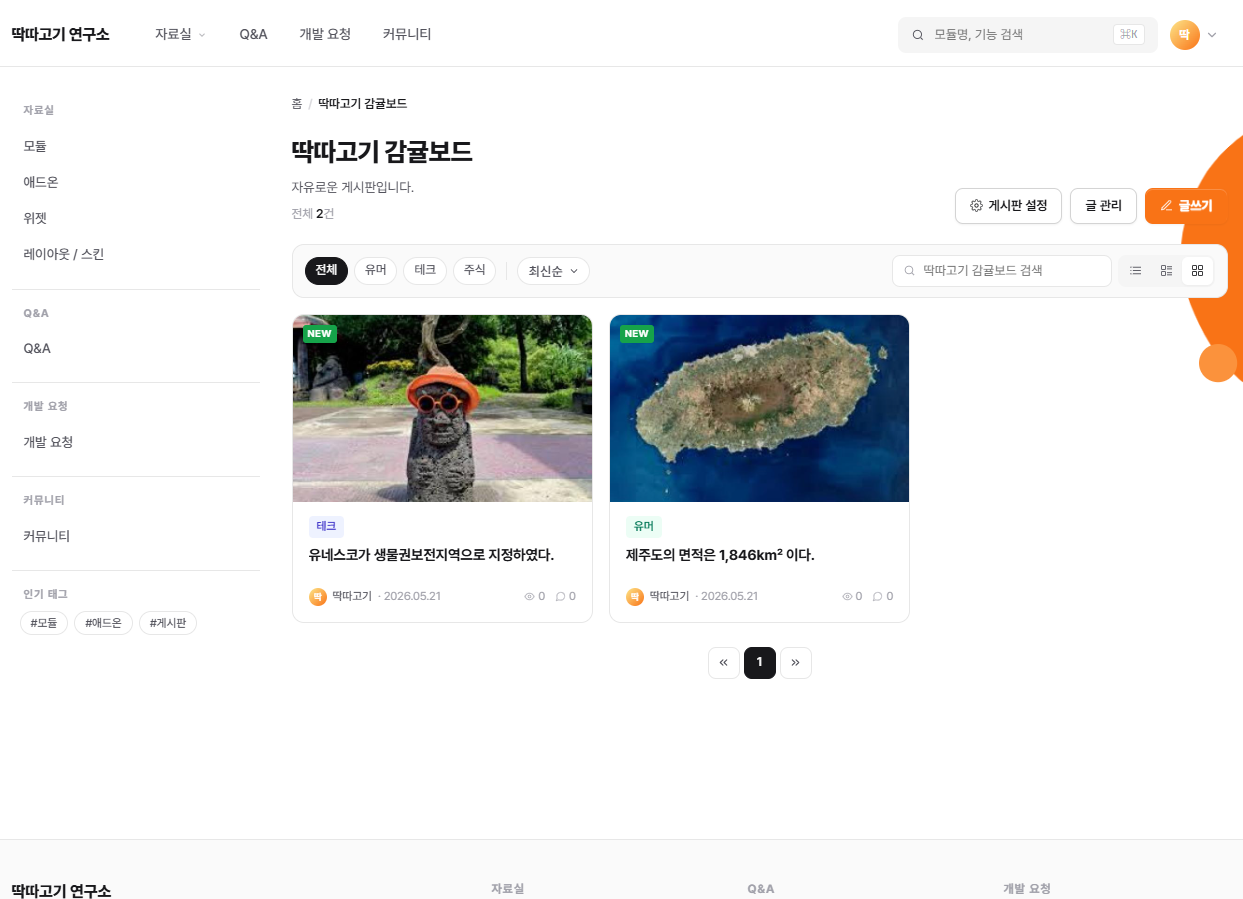This screenshot has width=1243, height=899.
Task: Go to the last page with »
Action: 796,662
